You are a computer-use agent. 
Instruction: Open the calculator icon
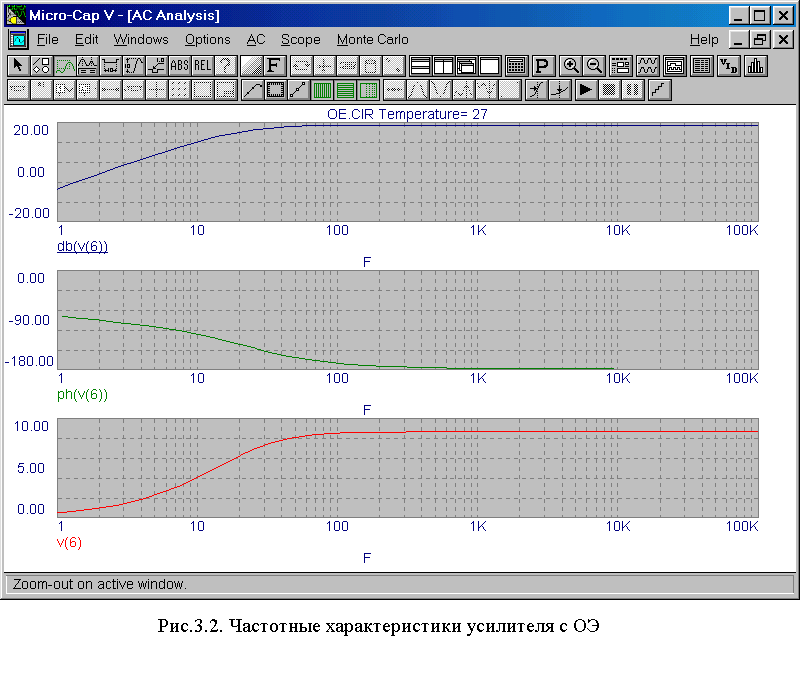516,66
